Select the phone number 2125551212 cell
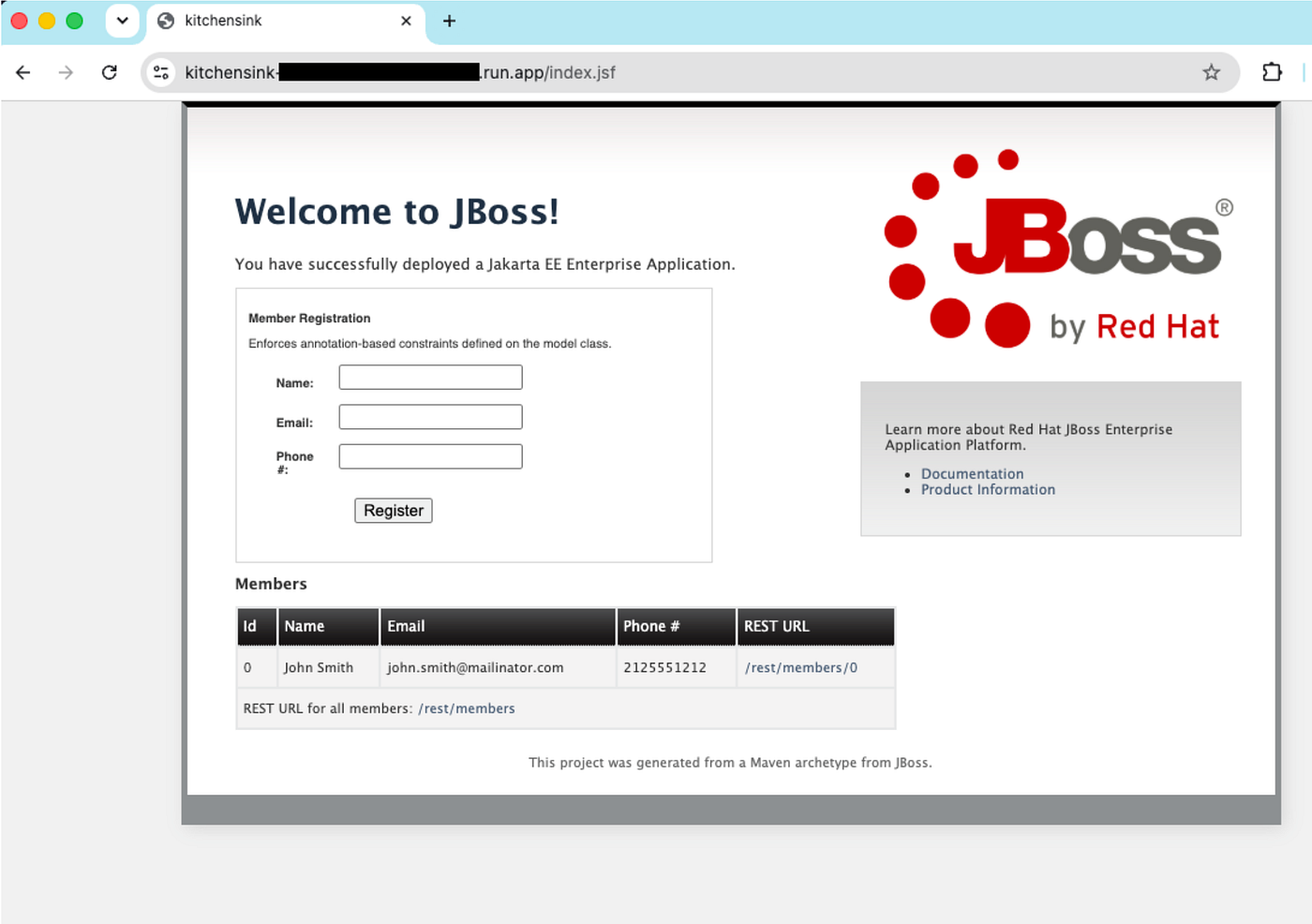The image size is (1312, 924). coord(676,667)
